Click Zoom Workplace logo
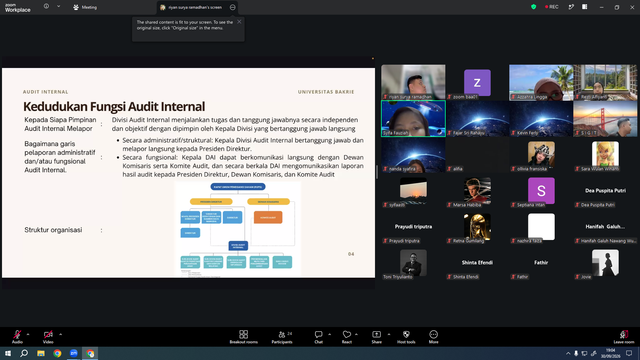The height and width of the screenshot is (360, 640). click(x=18, y=7)
